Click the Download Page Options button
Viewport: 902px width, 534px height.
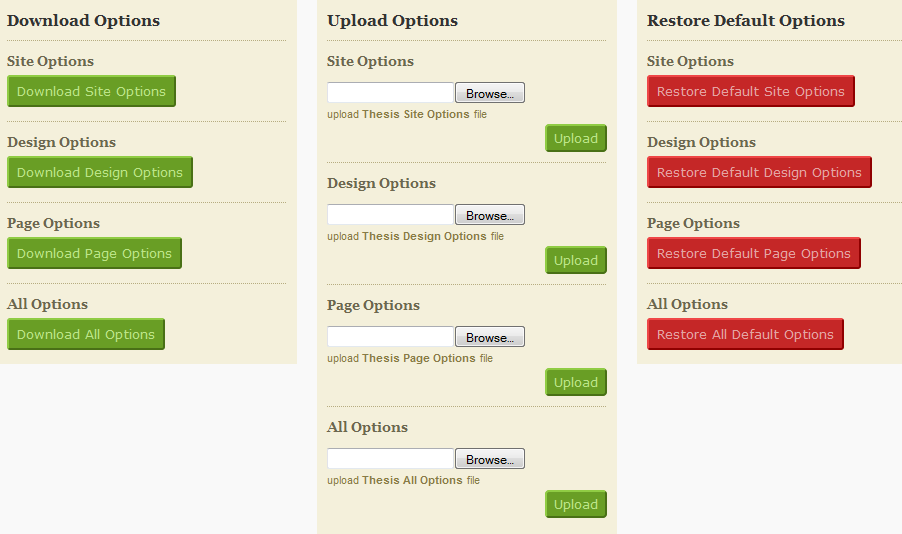point(94,253)
